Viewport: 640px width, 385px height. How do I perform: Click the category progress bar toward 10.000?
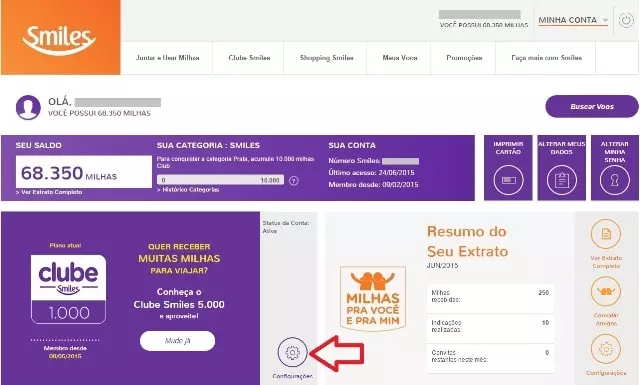click(220, 180)
